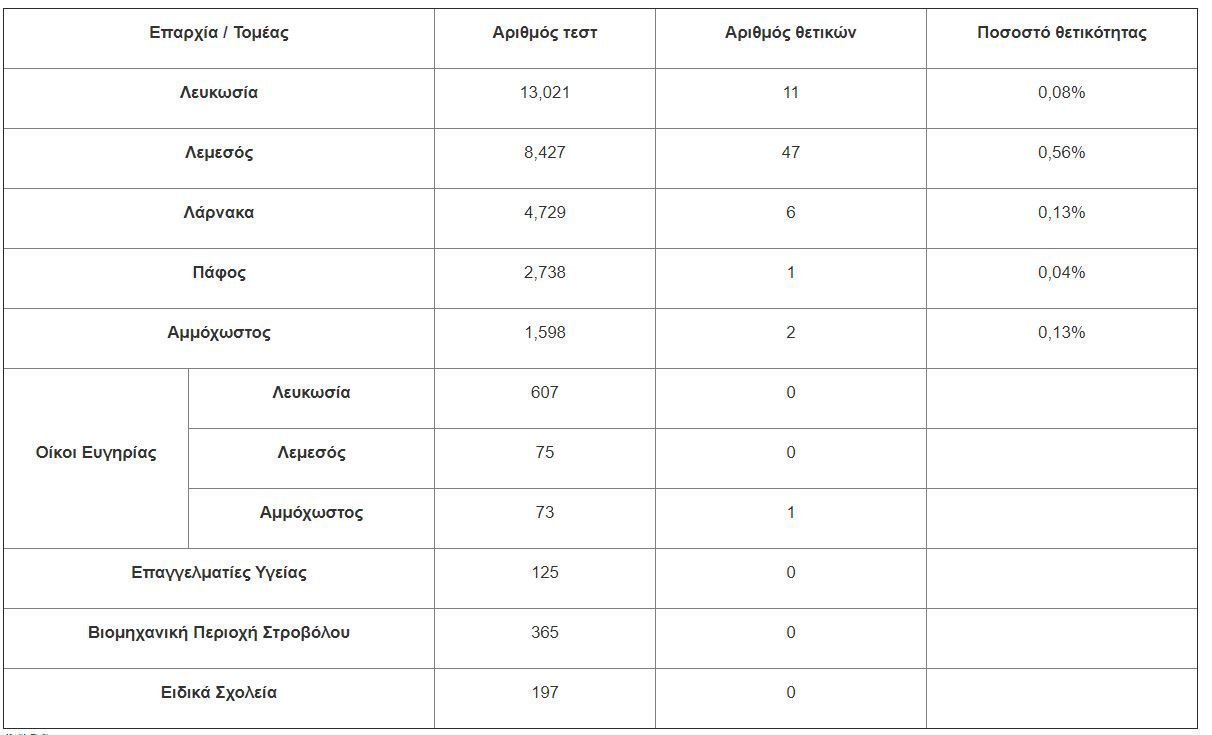Select the Επαγγελματίες Υγείας row label
1212x735 pixels.
pyautogui.click(x=219, y=573)
